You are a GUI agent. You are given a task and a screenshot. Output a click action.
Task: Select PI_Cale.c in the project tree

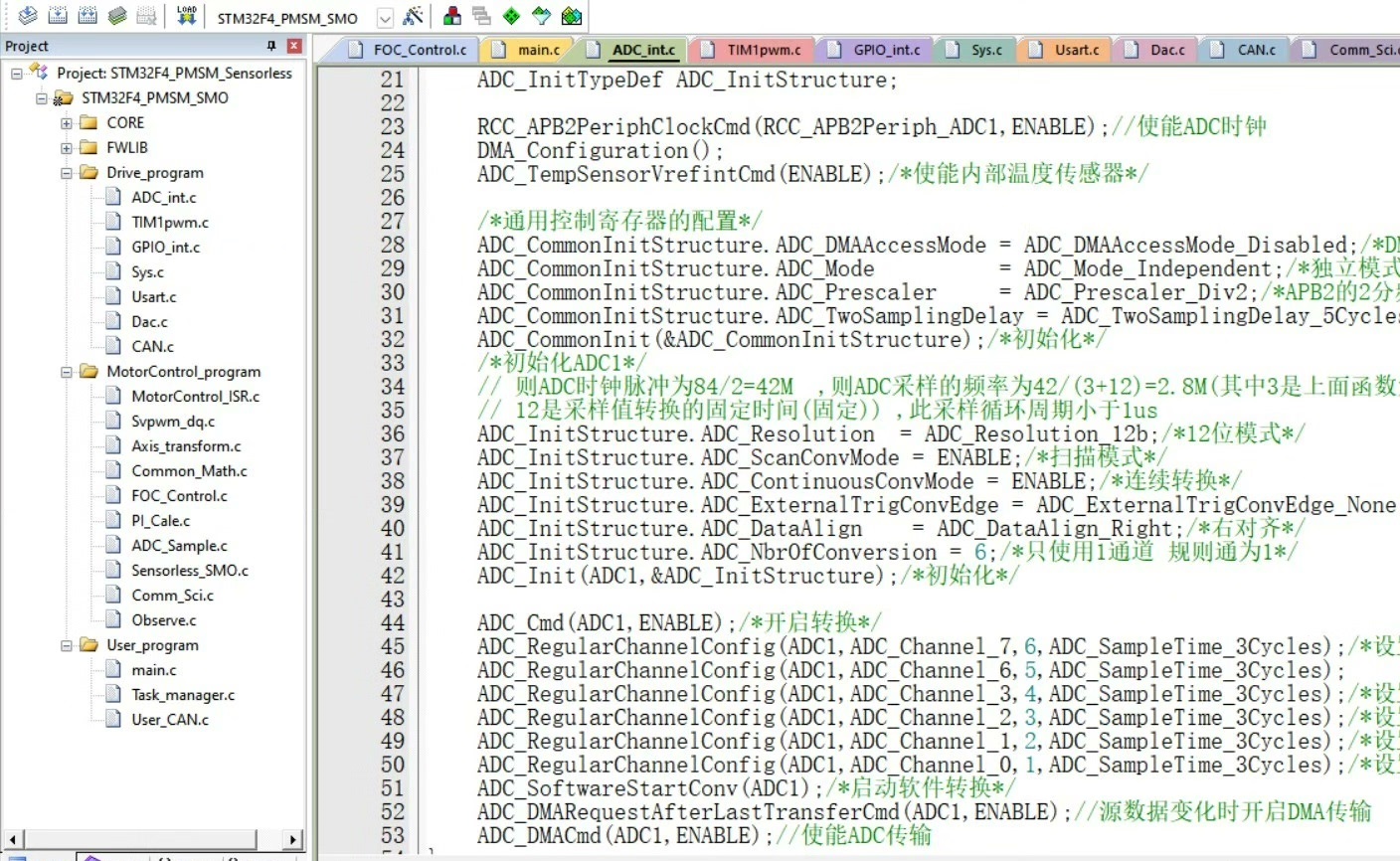(x=160, y=520)
